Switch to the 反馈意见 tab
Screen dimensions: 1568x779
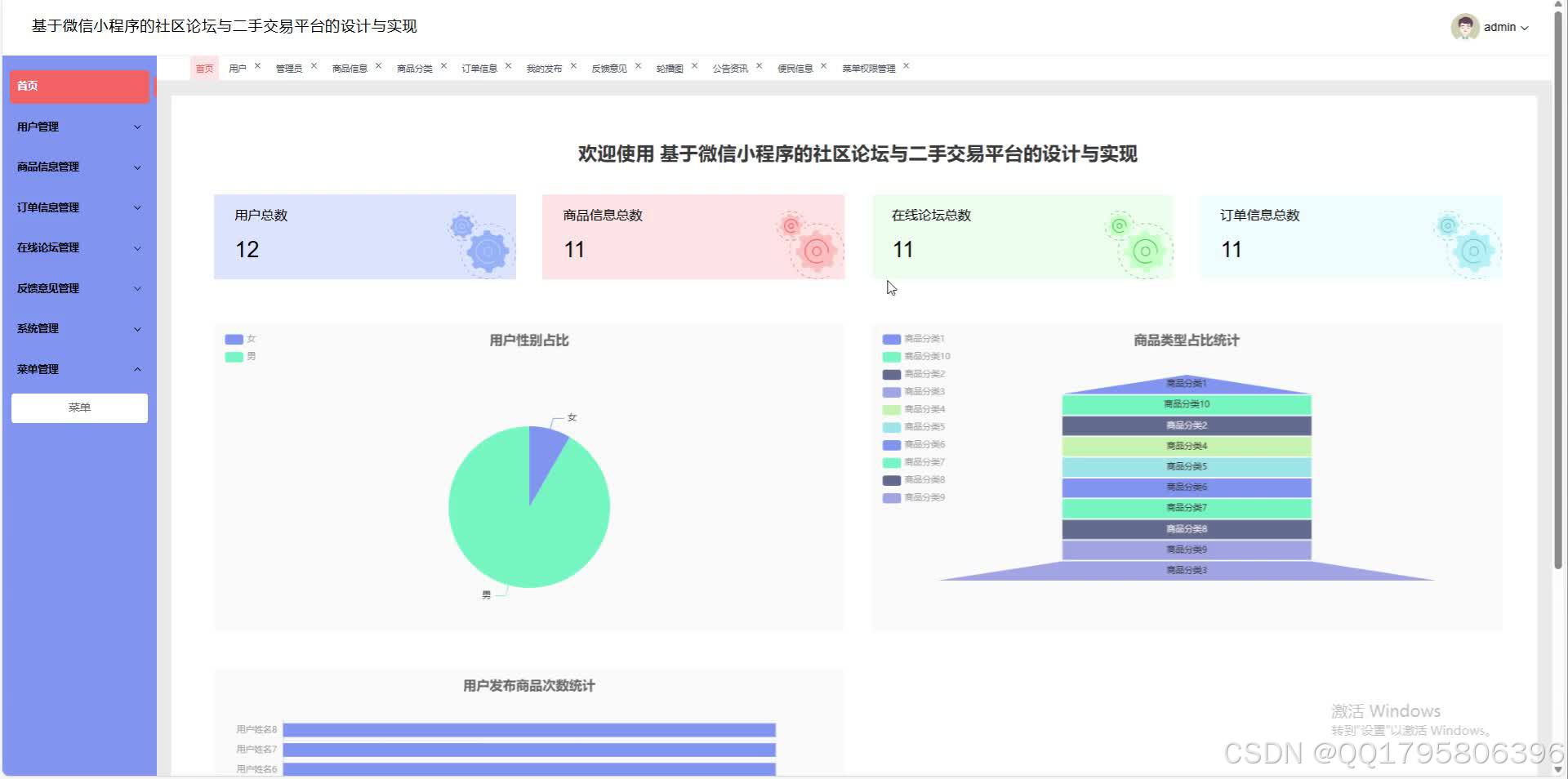pyautogui.click(x=608, y=68)
